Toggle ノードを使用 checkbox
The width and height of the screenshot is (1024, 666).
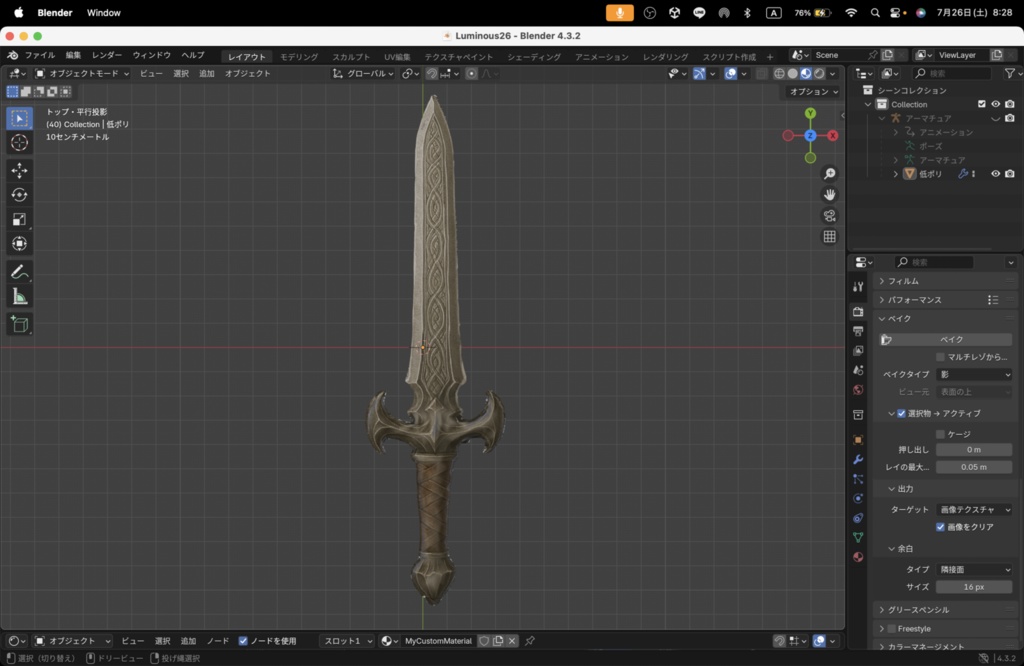click(243, 641)
